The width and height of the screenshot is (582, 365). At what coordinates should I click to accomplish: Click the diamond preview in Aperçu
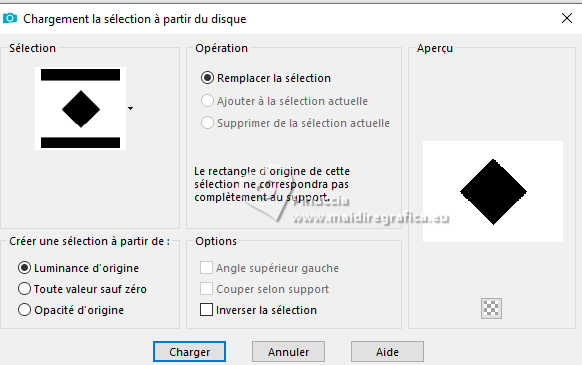493,192
